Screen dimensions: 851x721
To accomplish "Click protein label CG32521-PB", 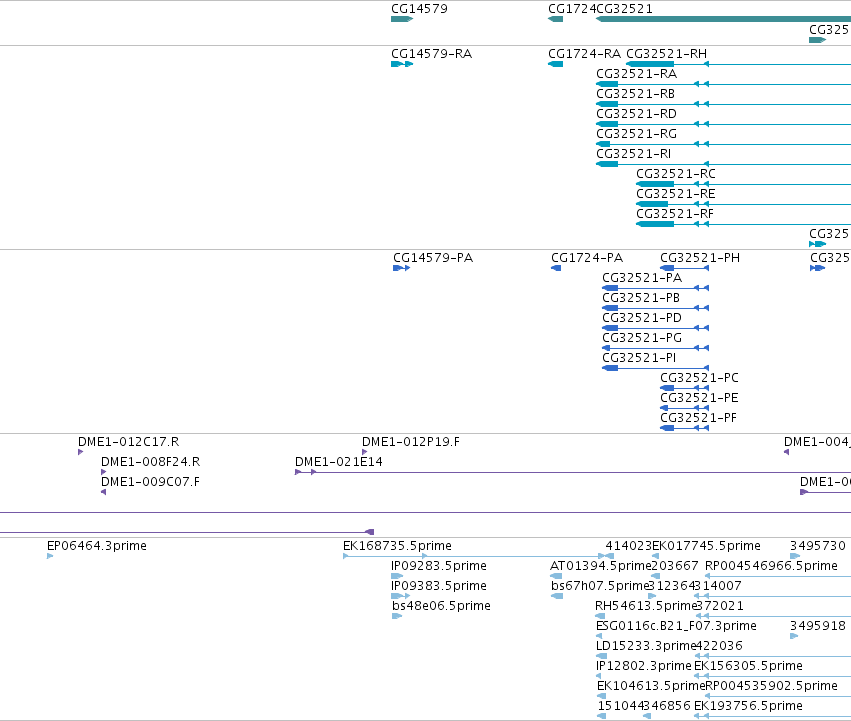I will pos(641,298).
